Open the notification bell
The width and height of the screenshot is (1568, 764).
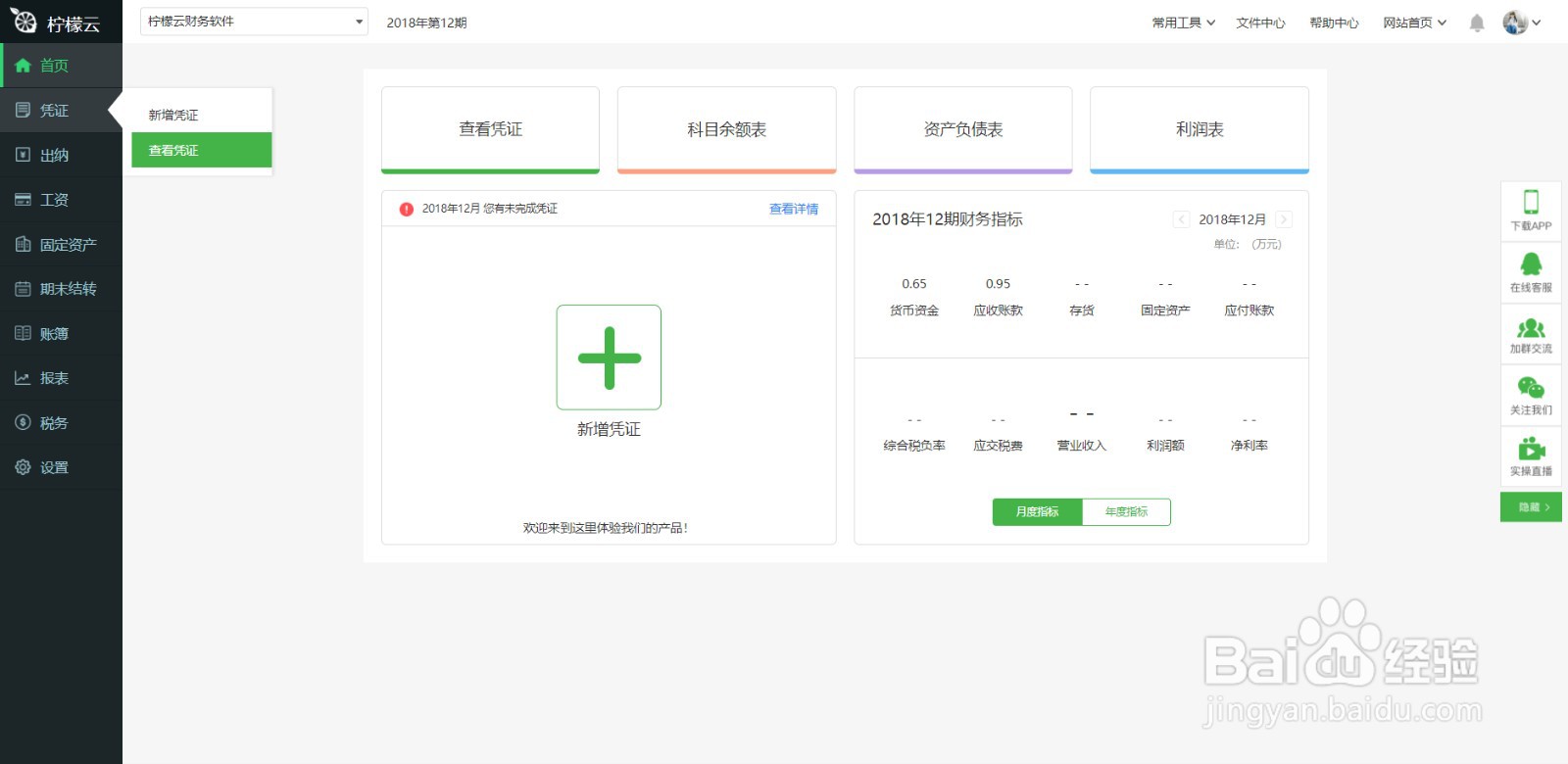coord(1477,23)
